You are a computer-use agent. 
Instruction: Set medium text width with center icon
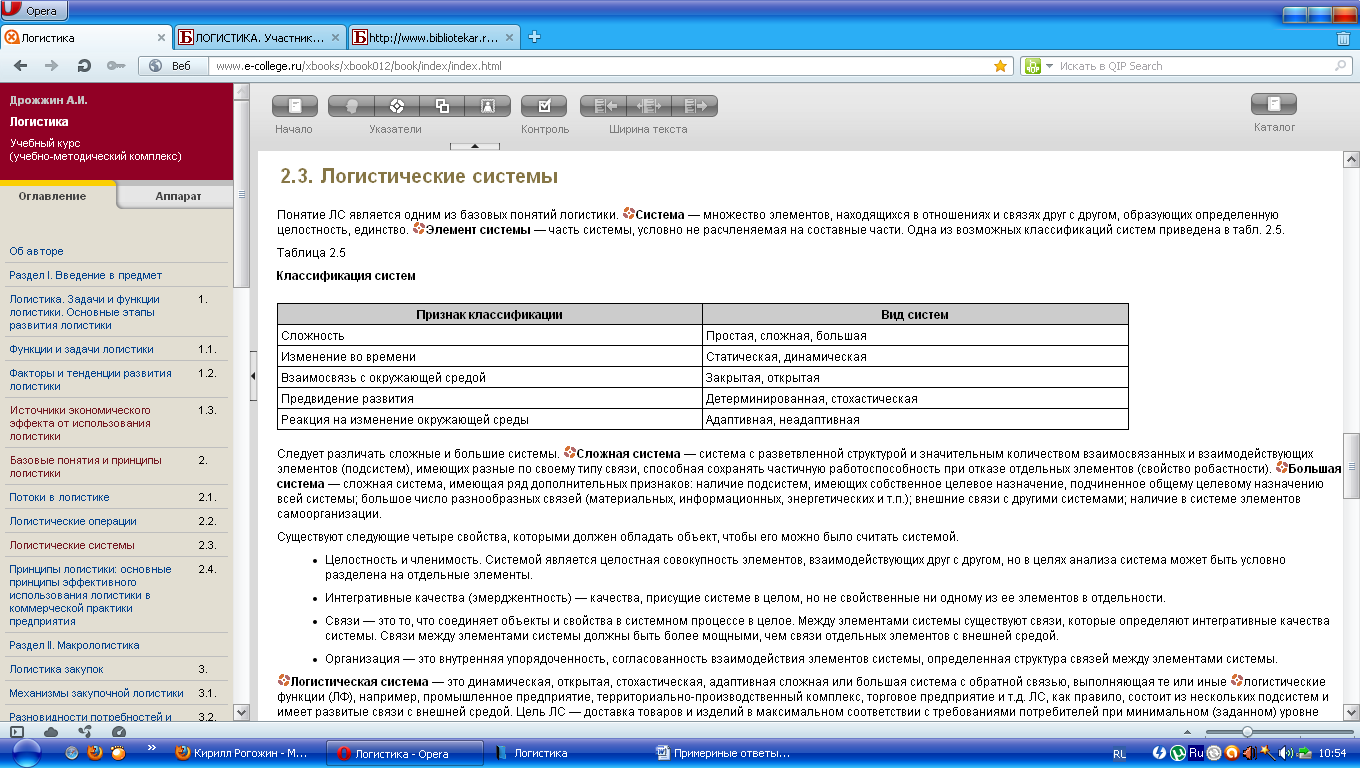click(650, 105)
